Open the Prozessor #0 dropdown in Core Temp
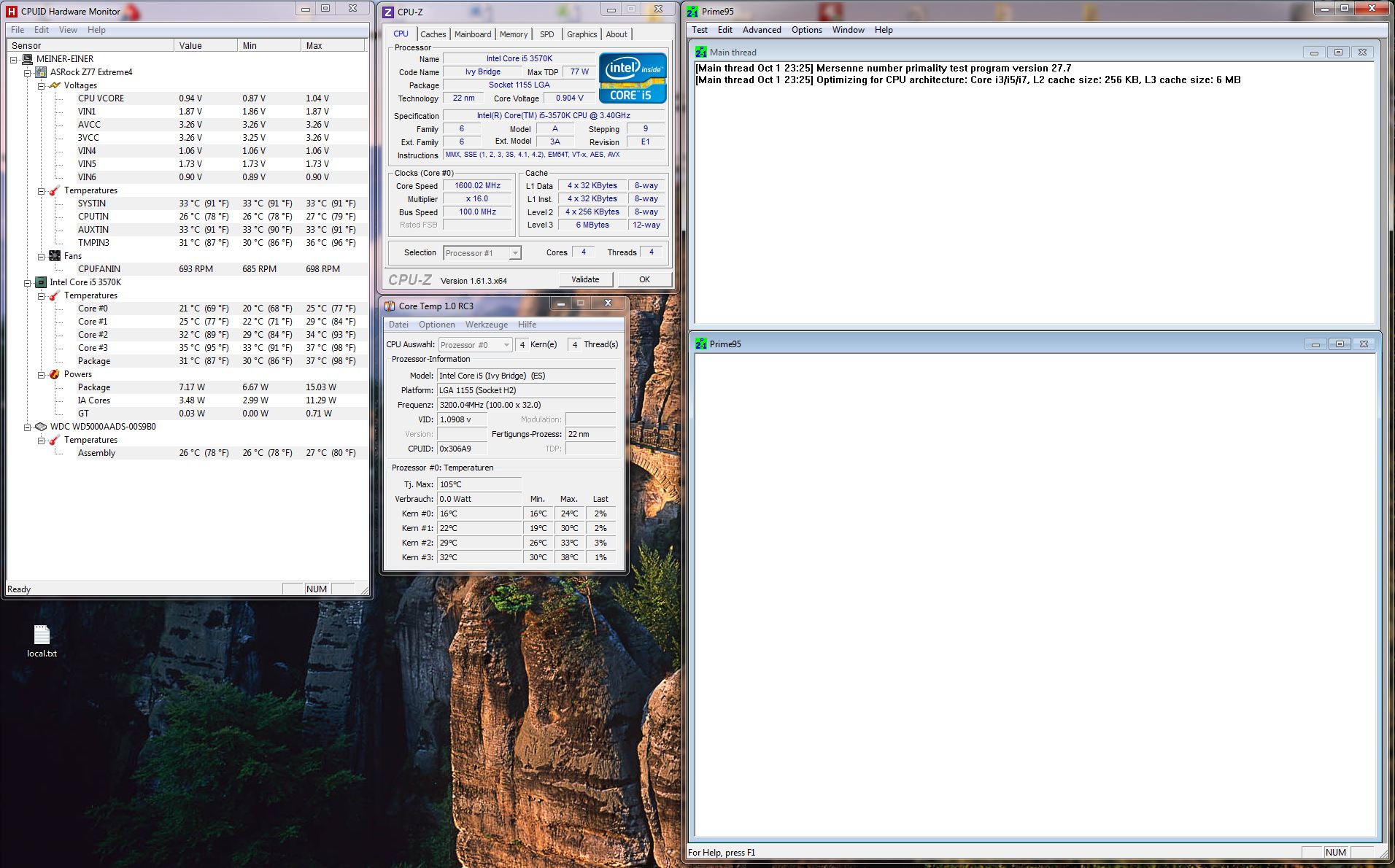This screenshot has width=1395, height=868. (475, 345)
